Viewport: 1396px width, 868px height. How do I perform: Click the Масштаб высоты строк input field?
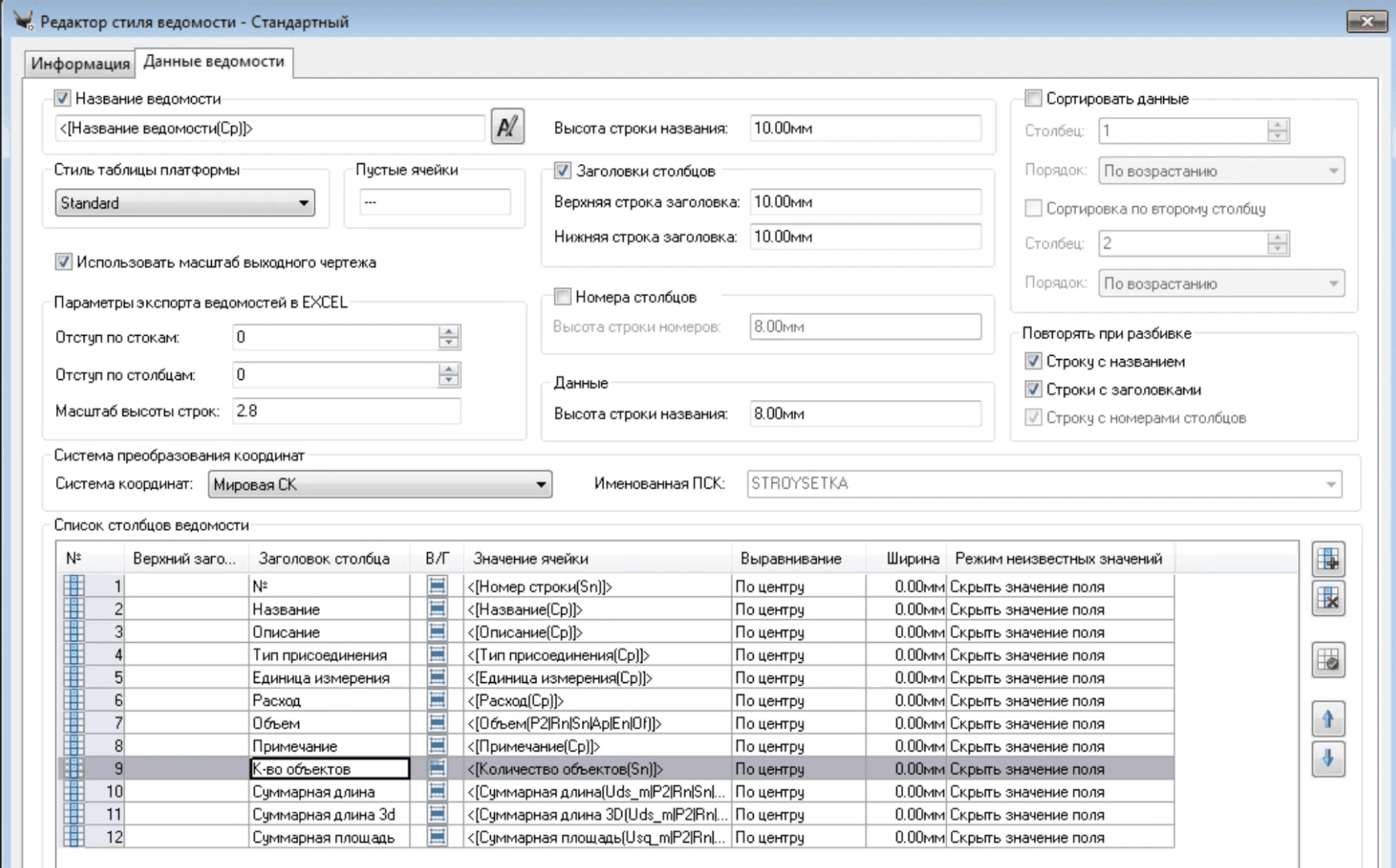pyautogui.click(x=346, y=411)
